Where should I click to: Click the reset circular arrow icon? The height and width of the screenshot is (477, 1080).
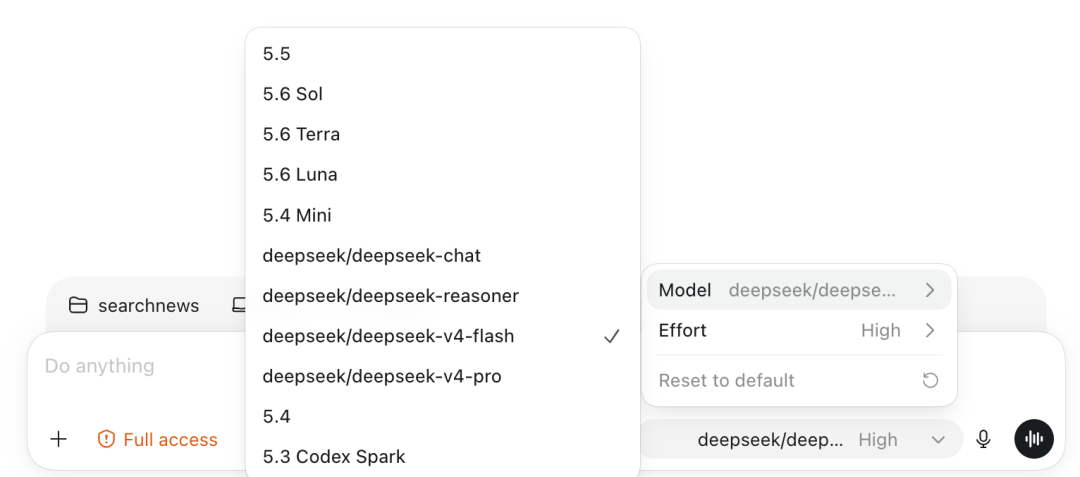tap(931, 381)
